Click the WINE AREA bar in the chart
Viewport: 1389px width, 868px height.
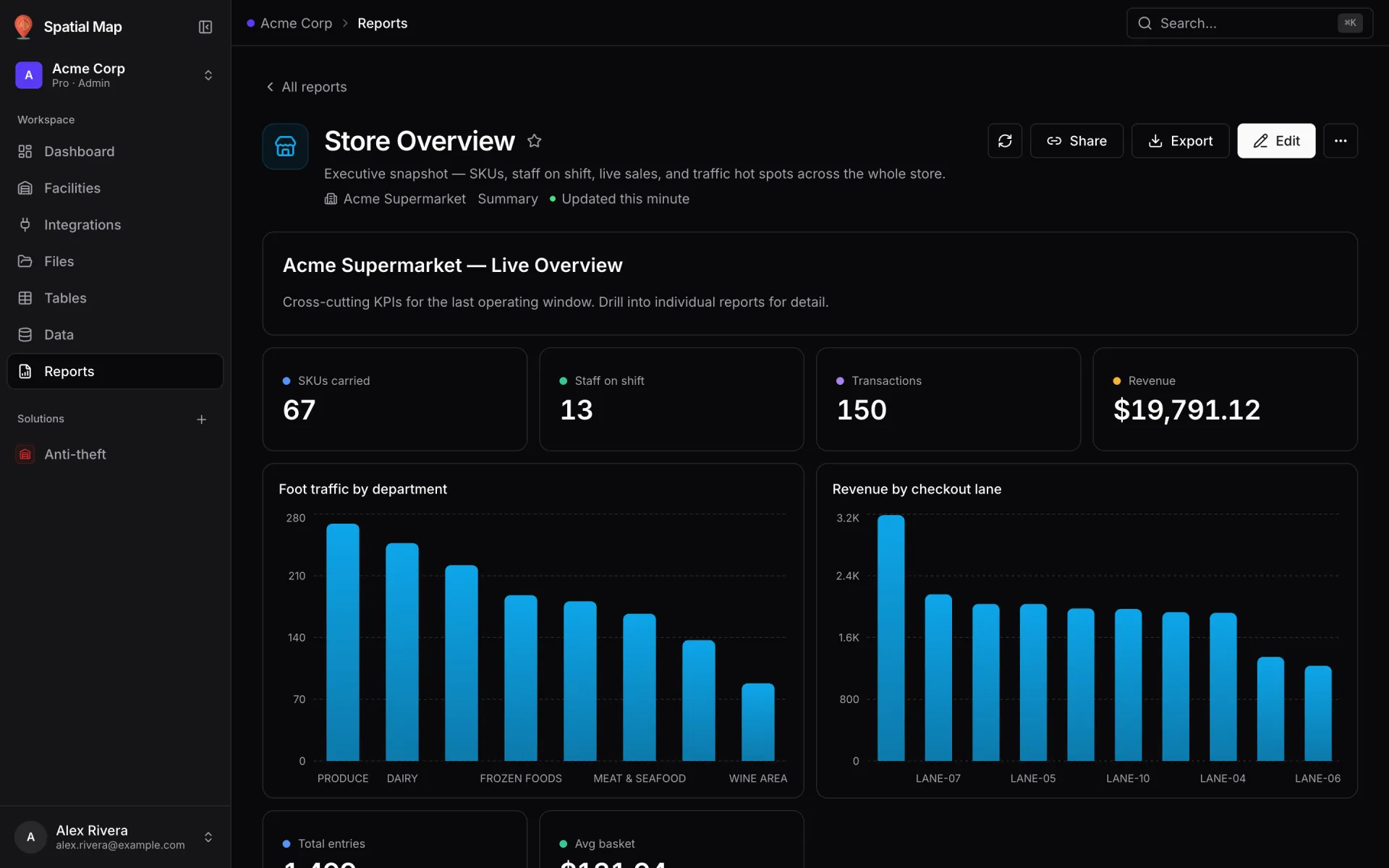click(758, 722)
